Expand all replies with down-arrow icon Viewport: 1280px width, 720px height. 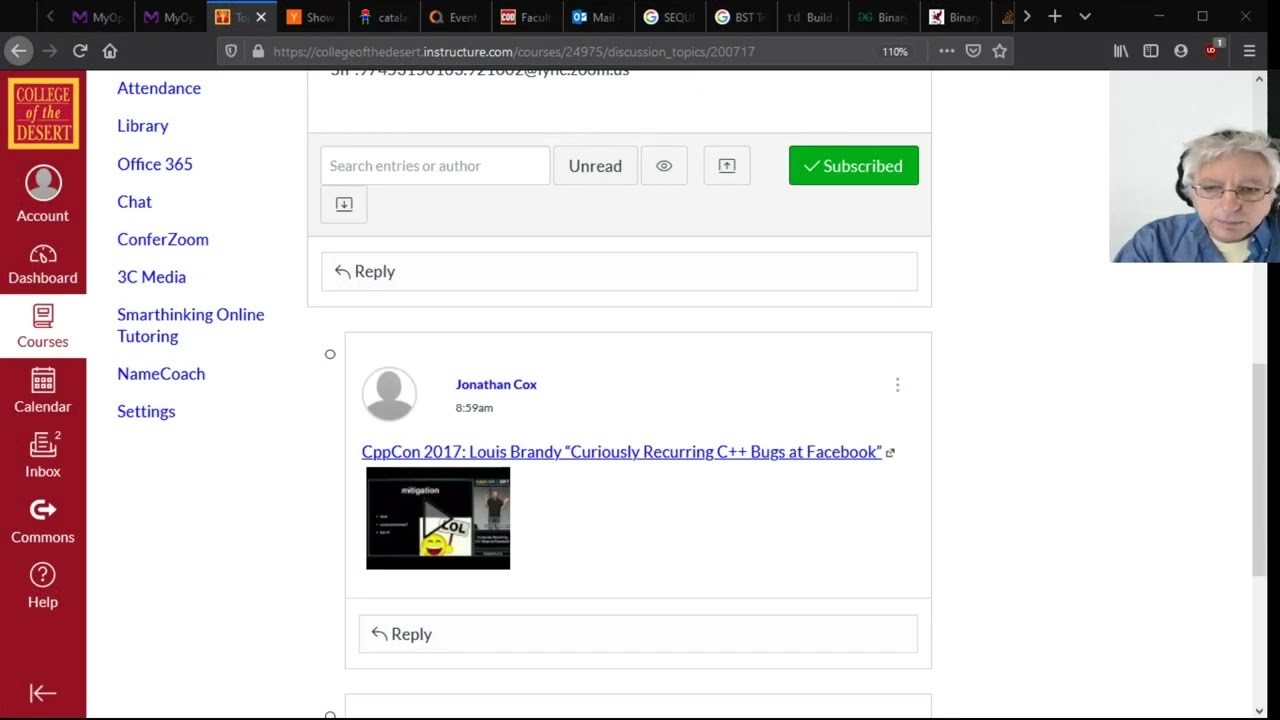point(344,204)
